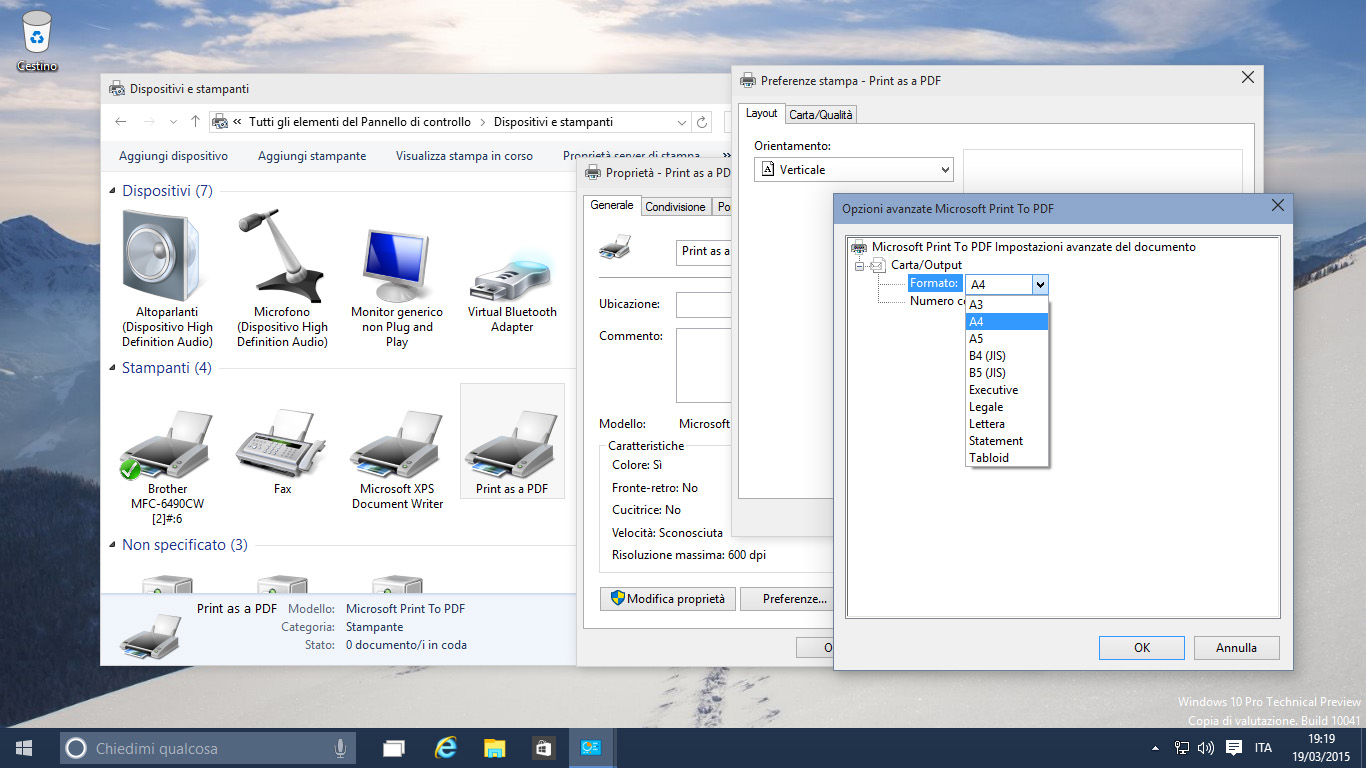Go up one level in the address bar
This screenshot has height=768, width=1366.
tap(195, 122)
